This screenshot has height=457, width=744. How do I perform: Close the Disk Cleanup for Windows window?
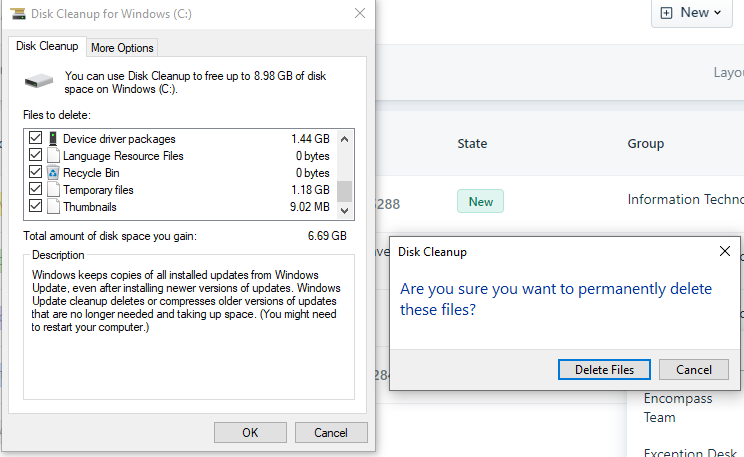pos(360,13)
